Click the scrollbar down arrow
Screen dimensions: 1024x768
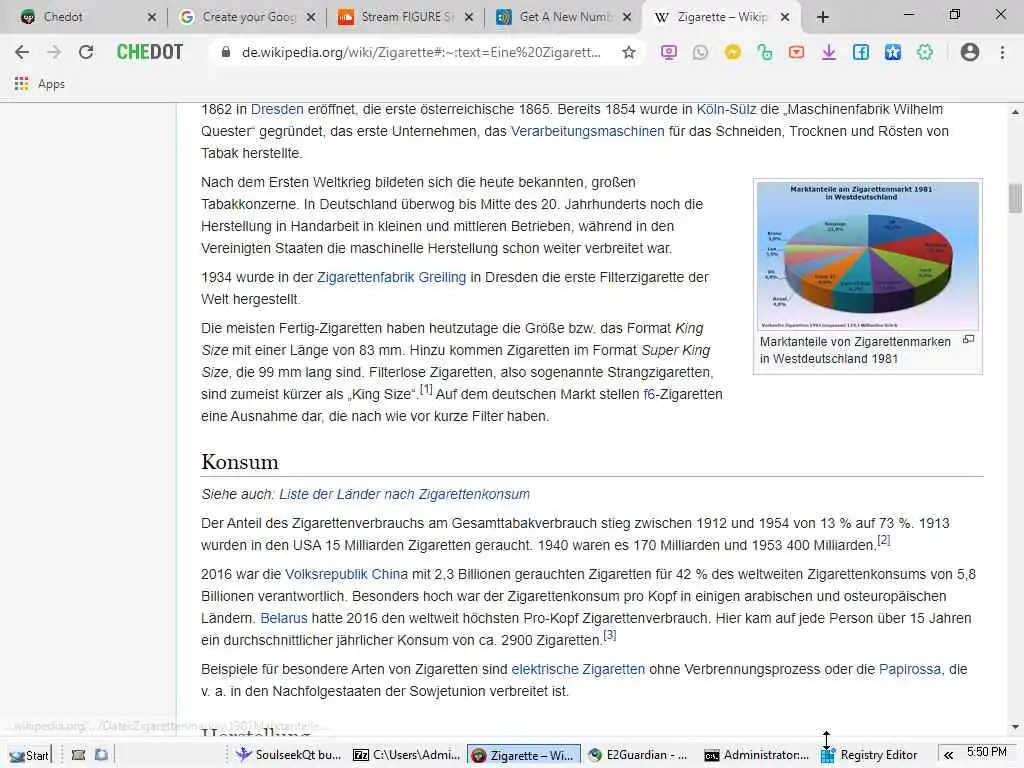click(1015, 726)
